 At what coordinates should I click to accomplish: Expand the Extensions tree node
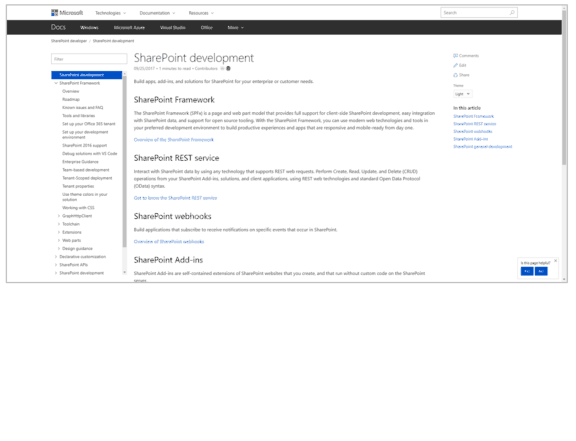[x=59, y=232]
